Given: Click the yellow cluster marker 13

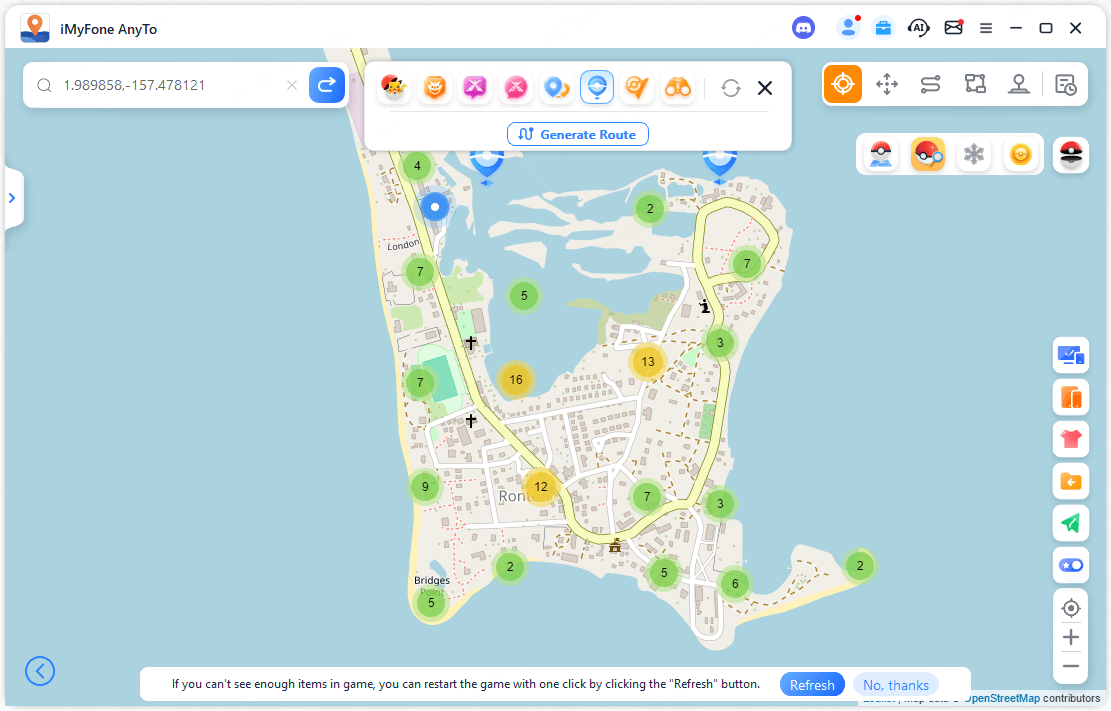Looking at the screenshot, I should pyautogui.click(x=648, y=362).
